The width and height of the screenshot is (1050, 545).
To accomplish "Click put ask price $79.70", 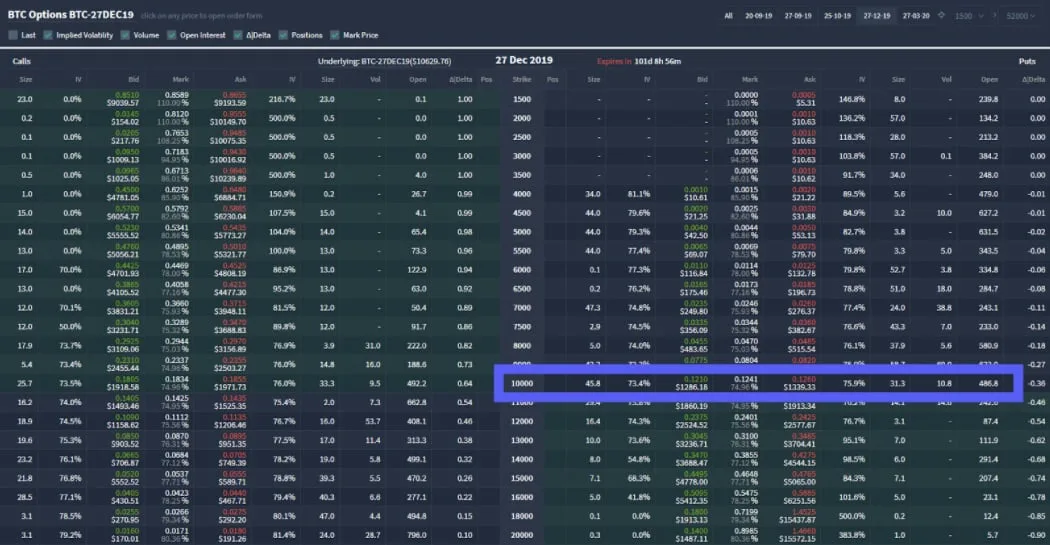I will click(804, 255).
